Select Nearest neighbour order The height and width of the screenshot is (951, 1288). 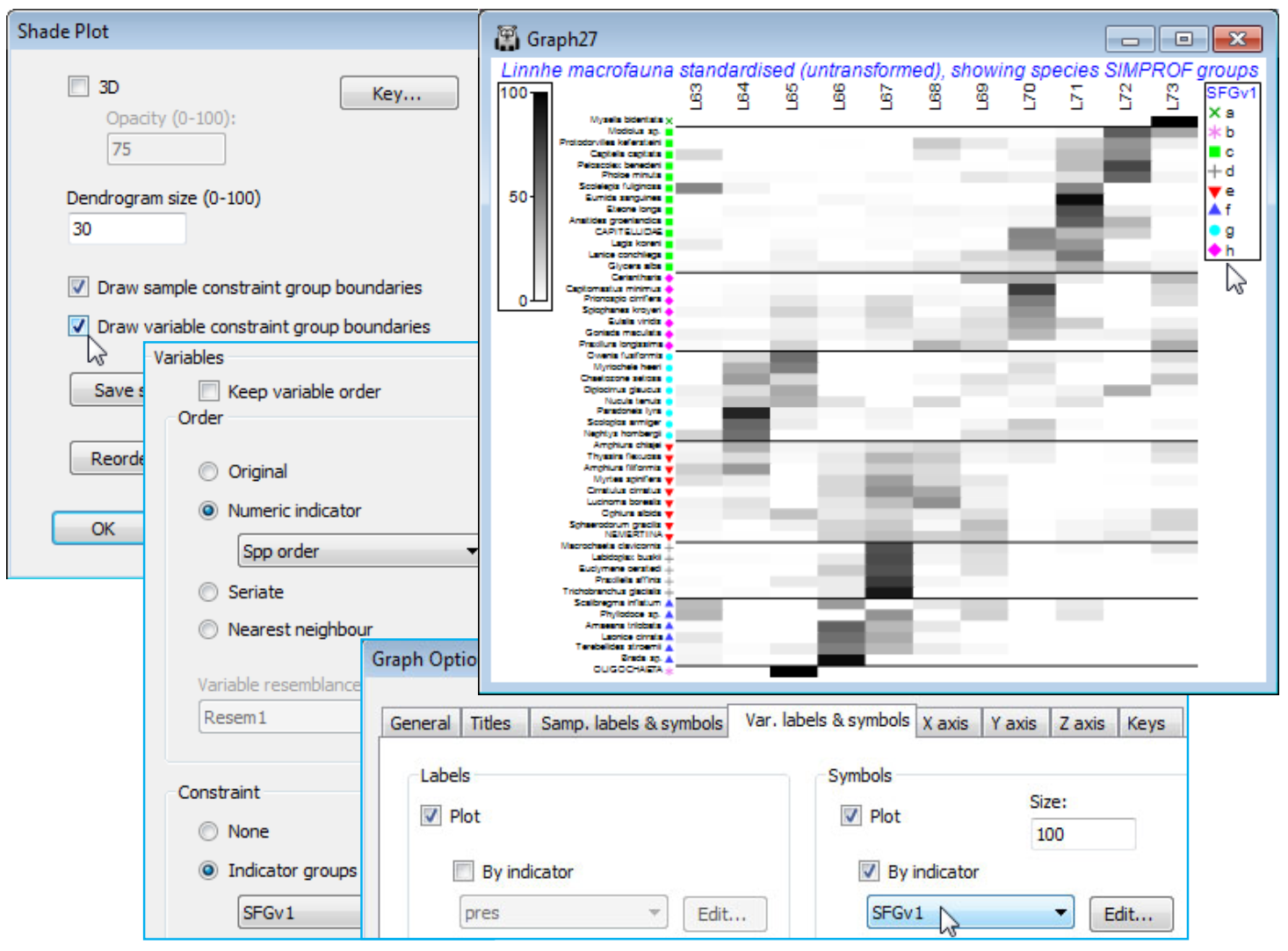coord(208,629)
